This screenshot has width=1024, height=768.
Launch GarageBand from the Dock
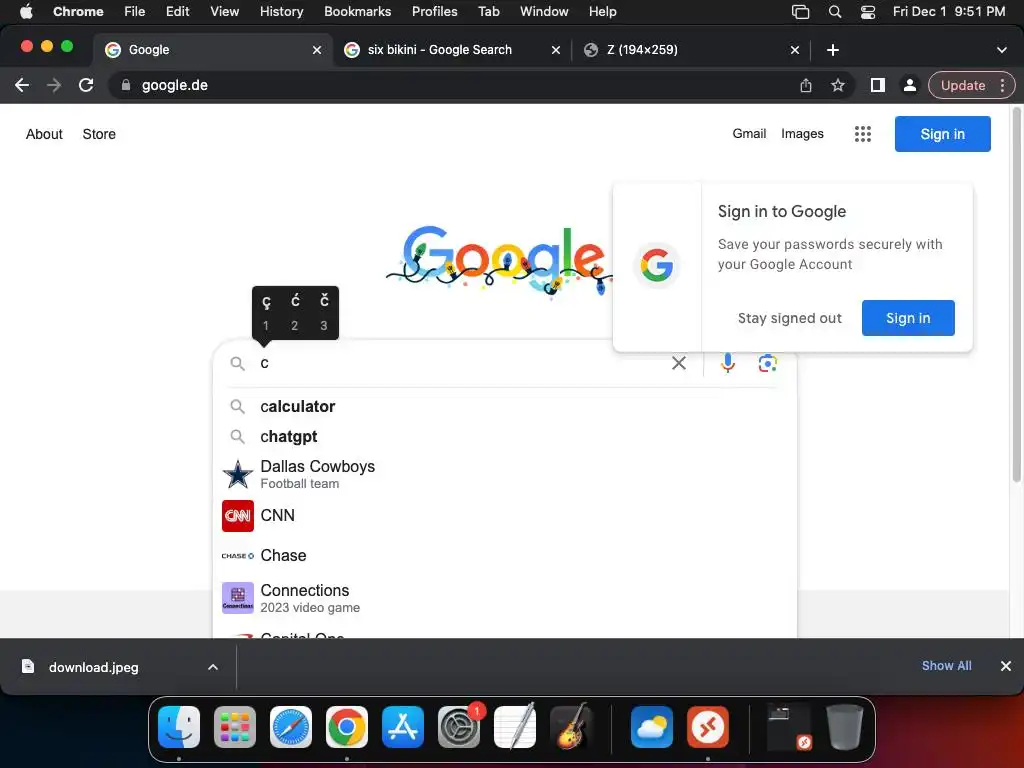pyautogui.click(x=571, y=727)
